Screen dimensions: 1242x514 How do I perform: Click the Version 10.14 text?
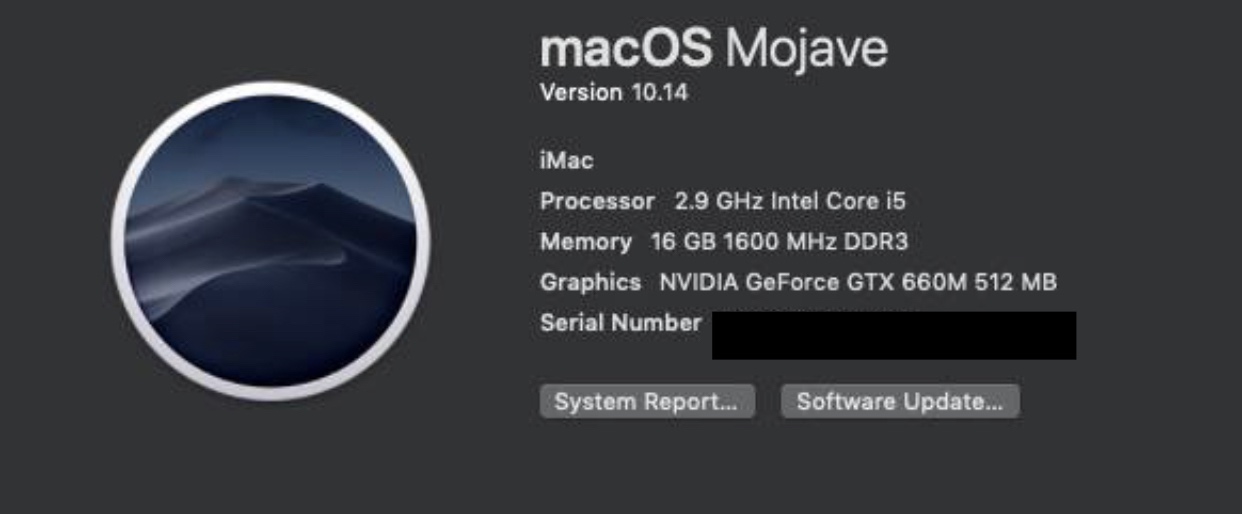click(x=614, y=93)
